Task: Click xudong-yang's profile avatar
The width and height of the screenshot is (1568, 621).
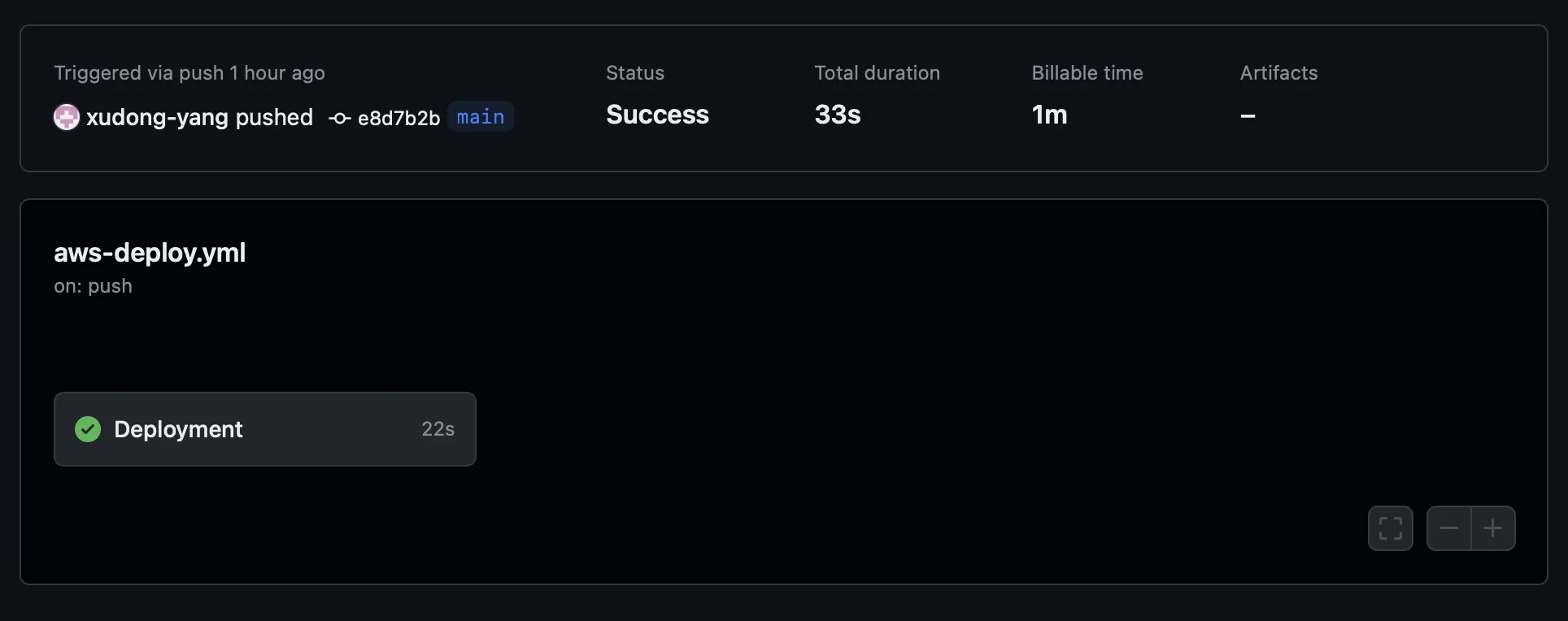Action: pyautogui.click(x=66, y=116)
